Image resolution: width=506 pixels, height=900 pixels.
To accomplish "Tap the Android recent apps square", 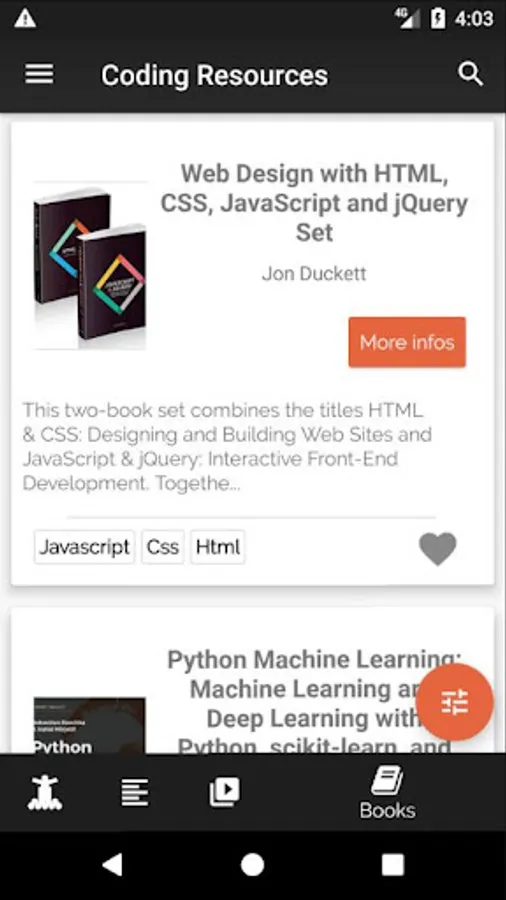I will (393, 864).
